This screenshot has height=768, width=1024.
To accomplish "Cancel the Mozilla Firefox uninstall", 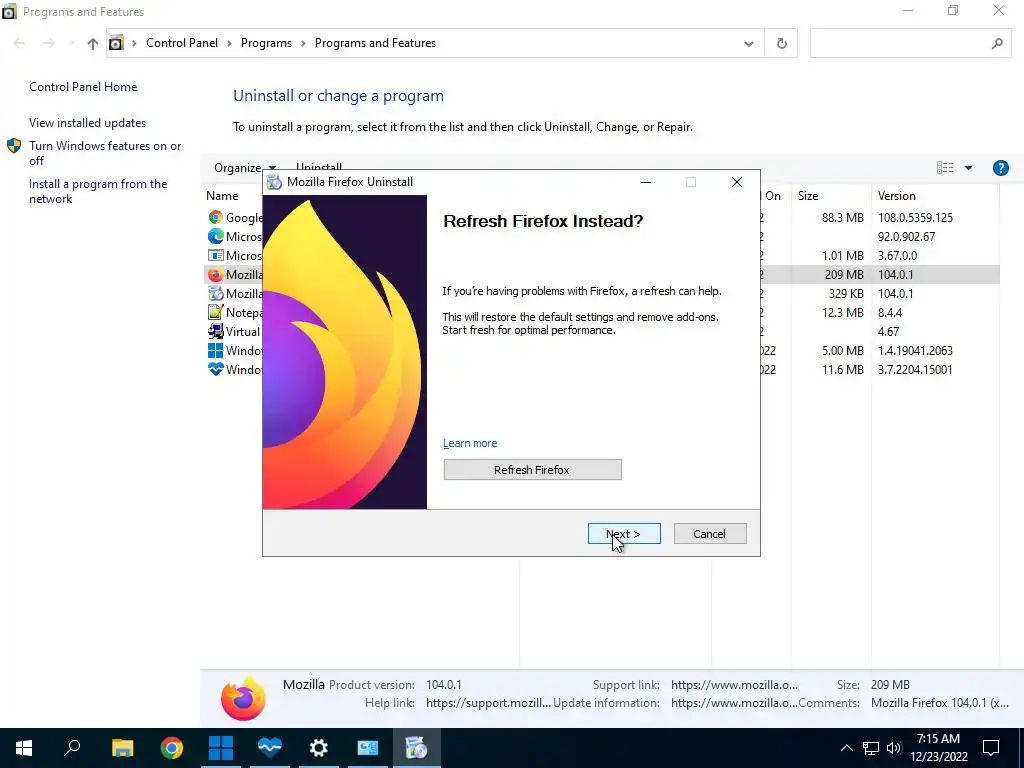I will coord(709,534).
